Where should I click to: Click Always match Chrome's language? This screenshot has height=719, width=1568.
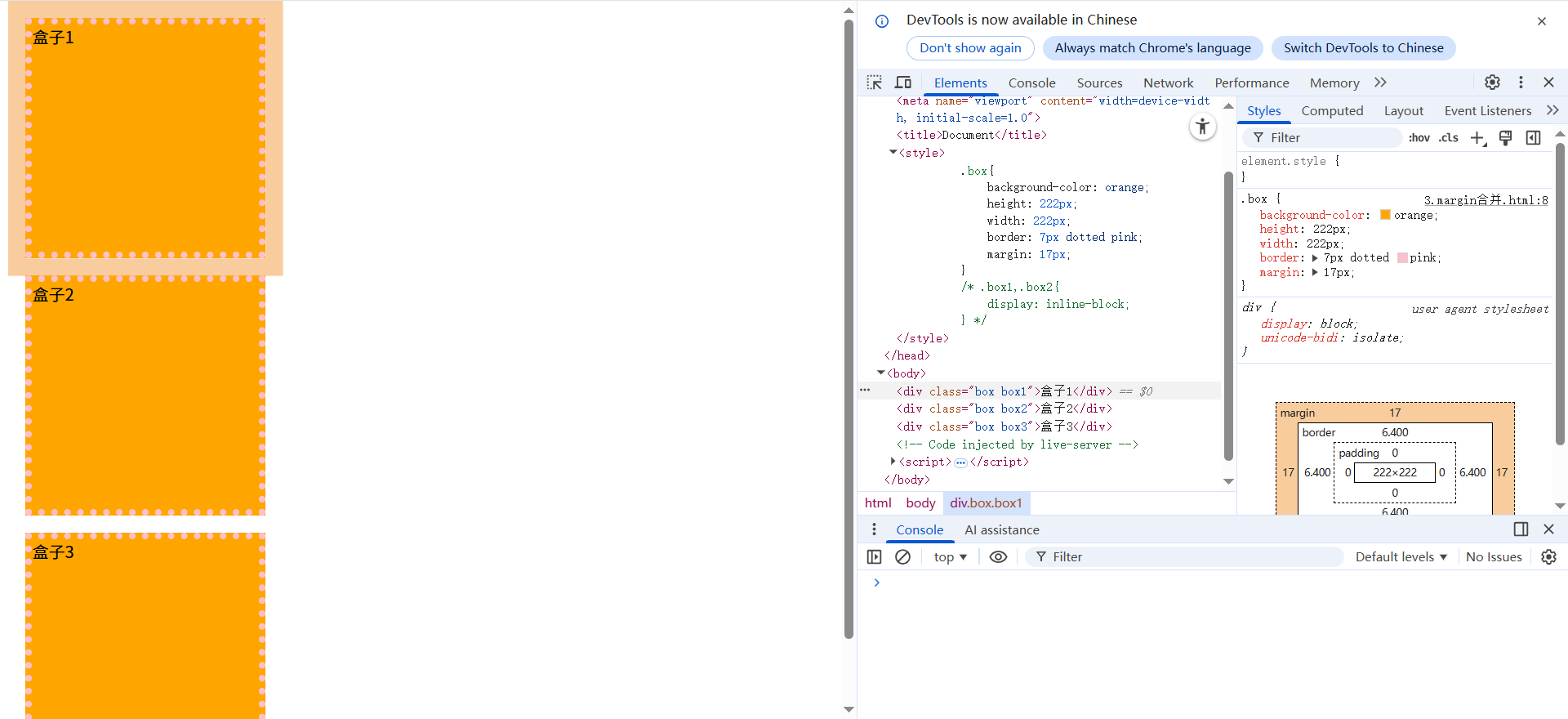[1152, 48]
